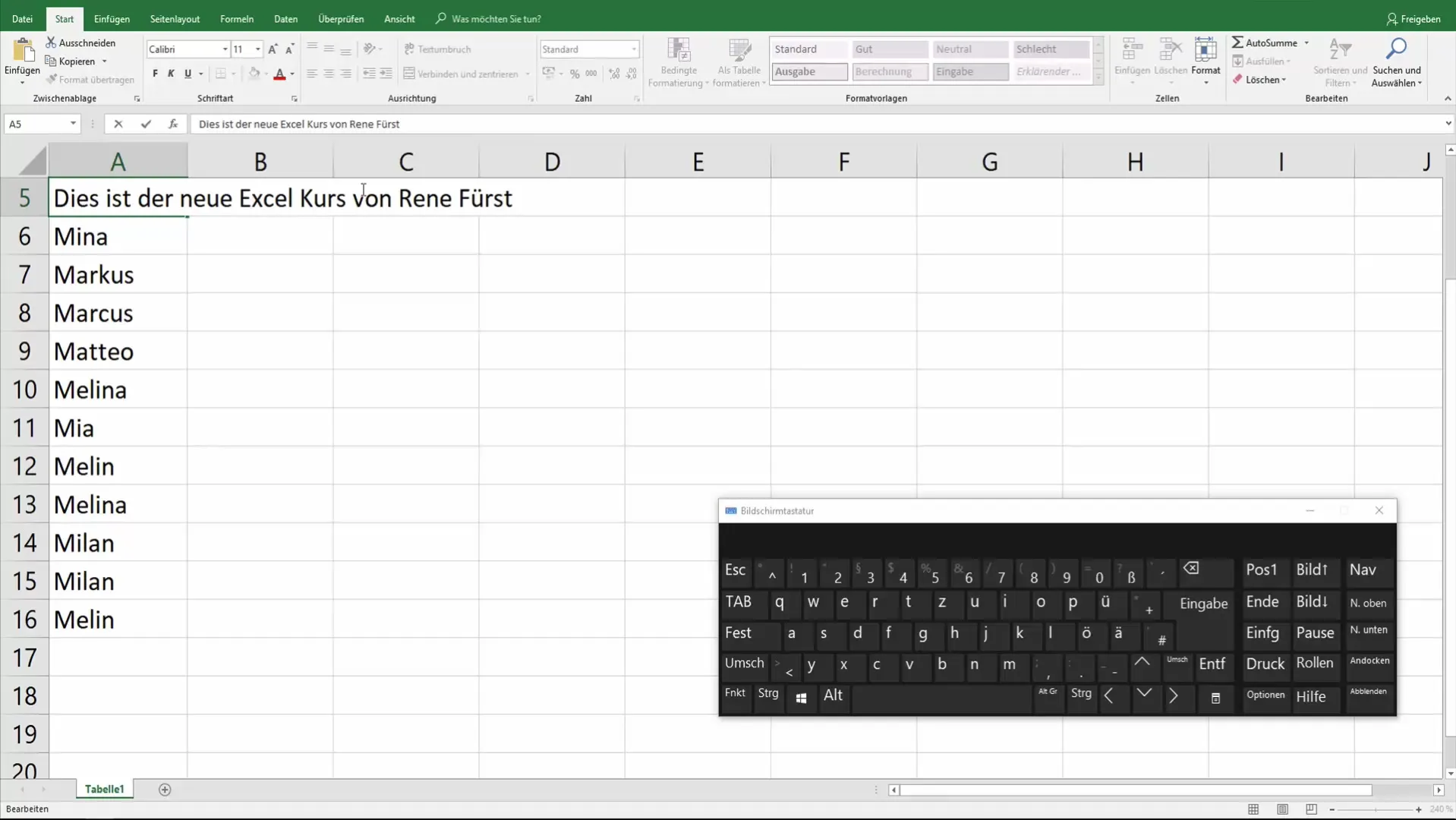Switch to the Einfügen ribbon tab
Screen dimensions: 1456x820
[x=112, y=19]
